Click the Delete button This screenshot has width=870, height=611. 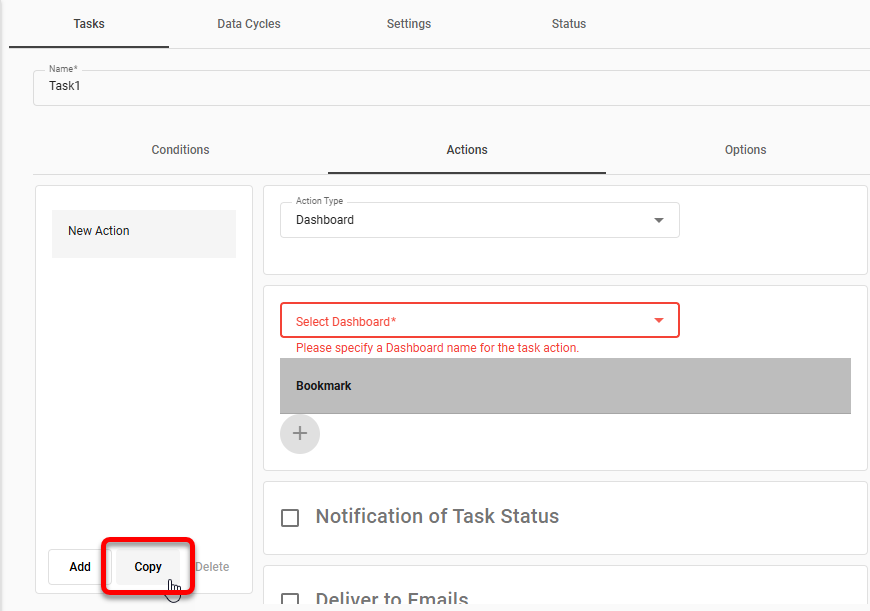[x=212, y=566]
